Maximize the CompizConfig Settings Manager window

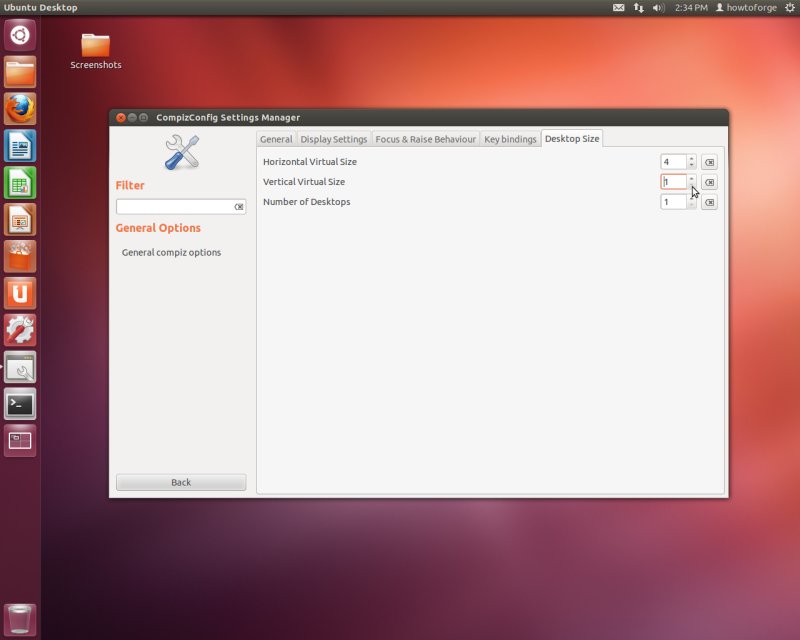(x=143, y=117)
